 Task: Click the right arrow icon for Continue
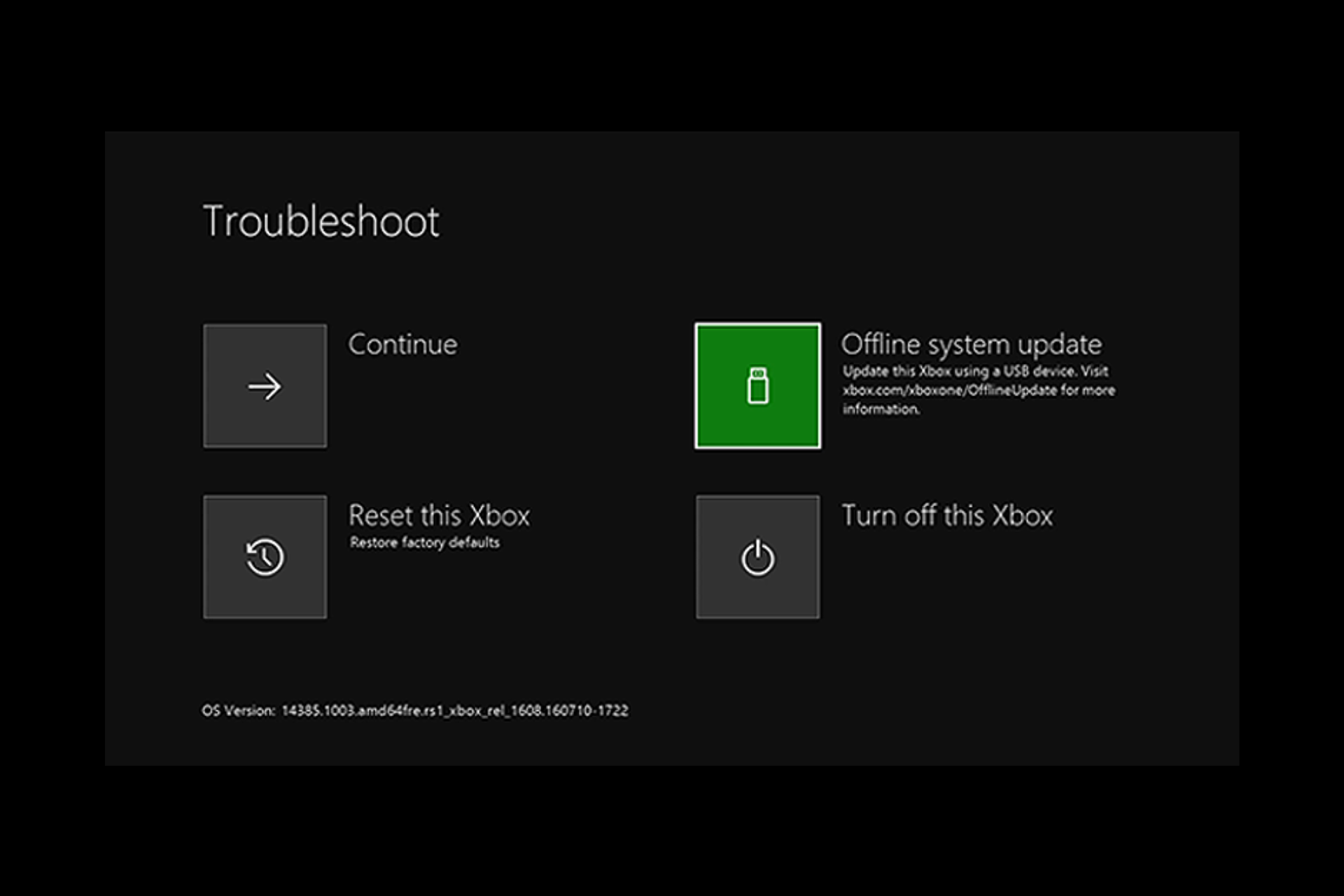click(x=265, y=386)
